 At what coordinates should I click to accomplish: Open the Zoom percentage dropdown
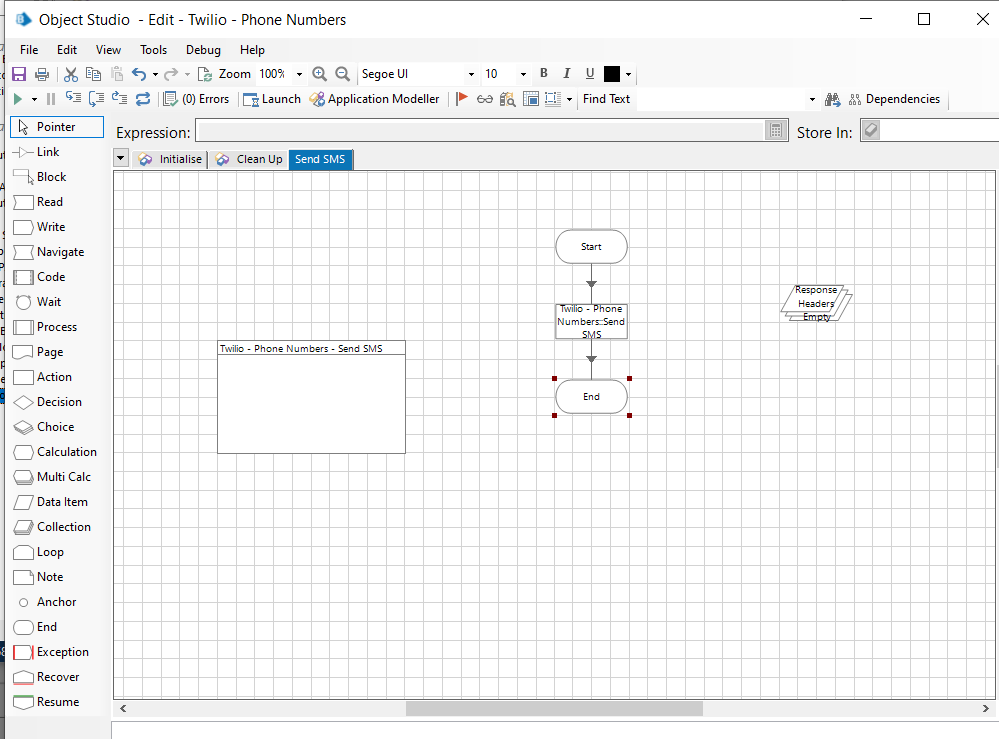point(299,74)
